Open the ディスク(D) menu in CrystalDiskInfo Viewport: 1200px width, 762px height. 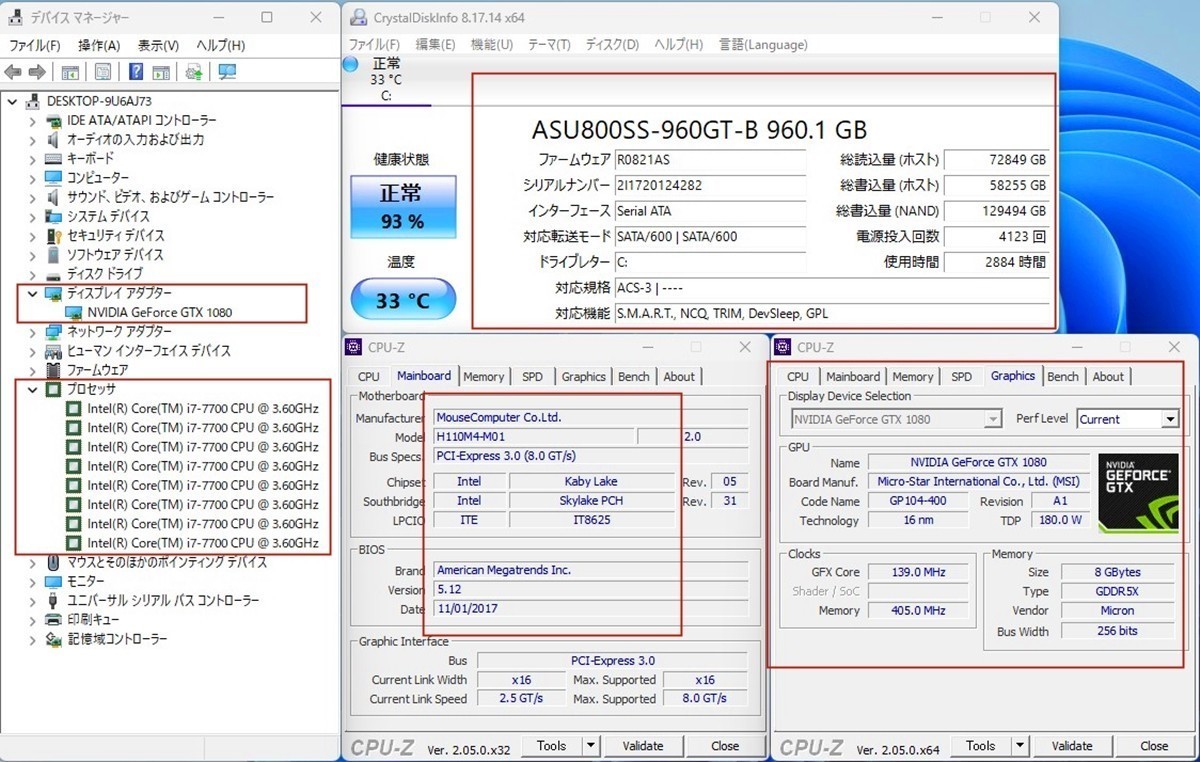pyautogui.click(x=612, y=44)
